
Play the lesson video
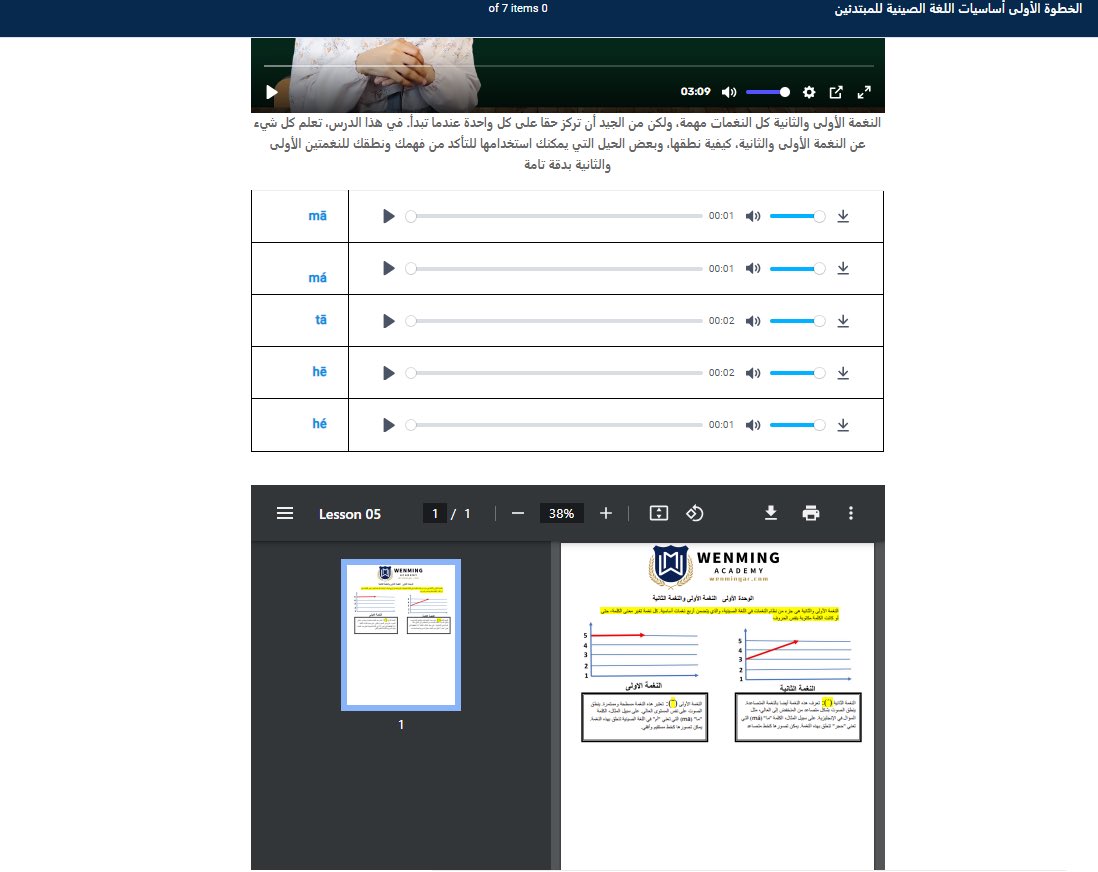point(272,92)
